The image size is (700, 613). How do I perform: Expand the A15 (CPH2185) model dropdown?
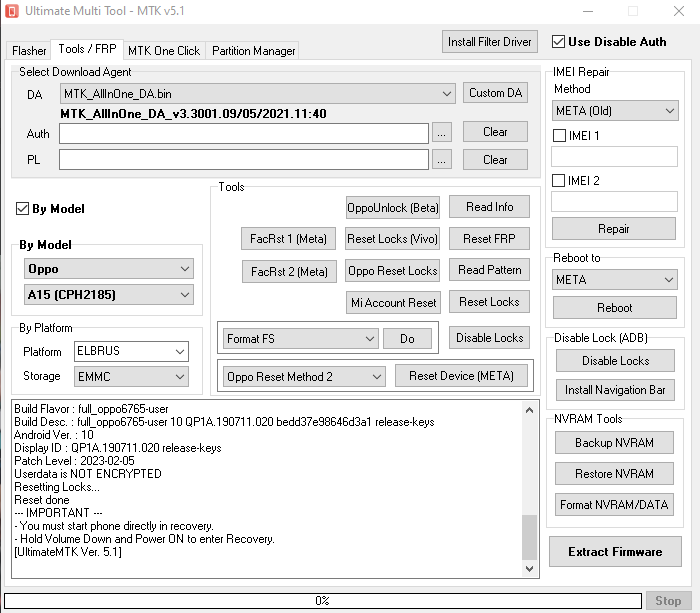[x=109, y=295]
